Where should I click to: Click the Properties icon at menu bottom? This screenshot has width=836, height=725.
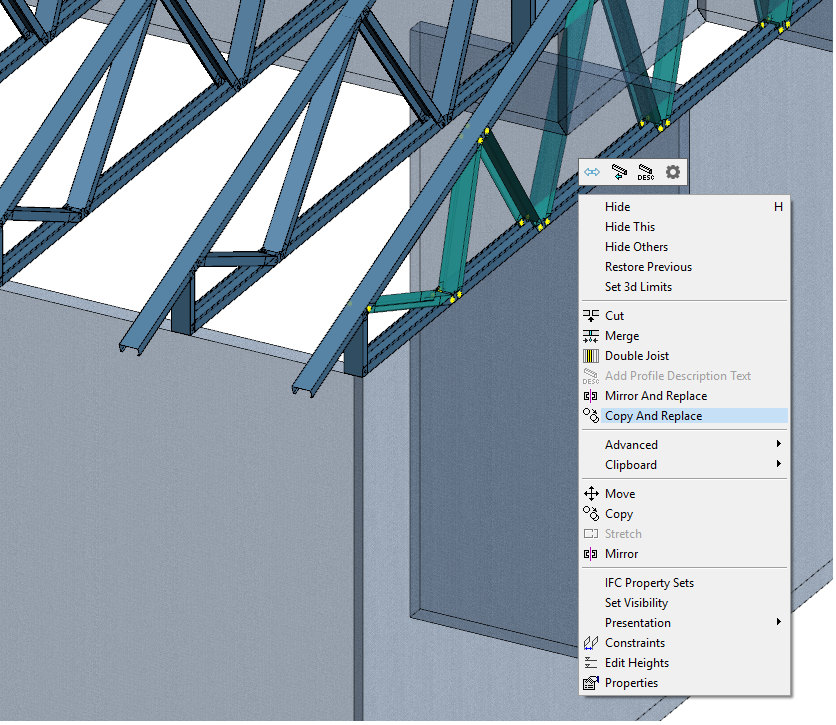(x=590, y=683)
